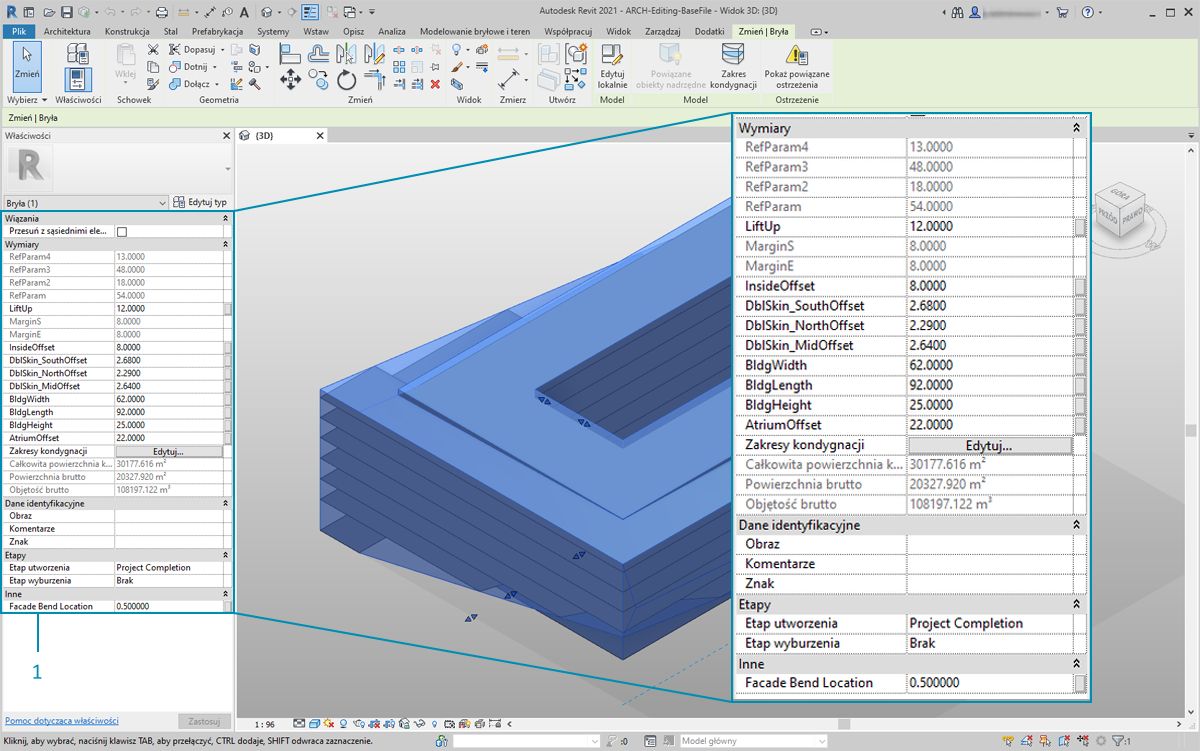Open the Dołącz dropdown arrow
The width and height of the screenshot is (1200, 751).
[218, 84]
